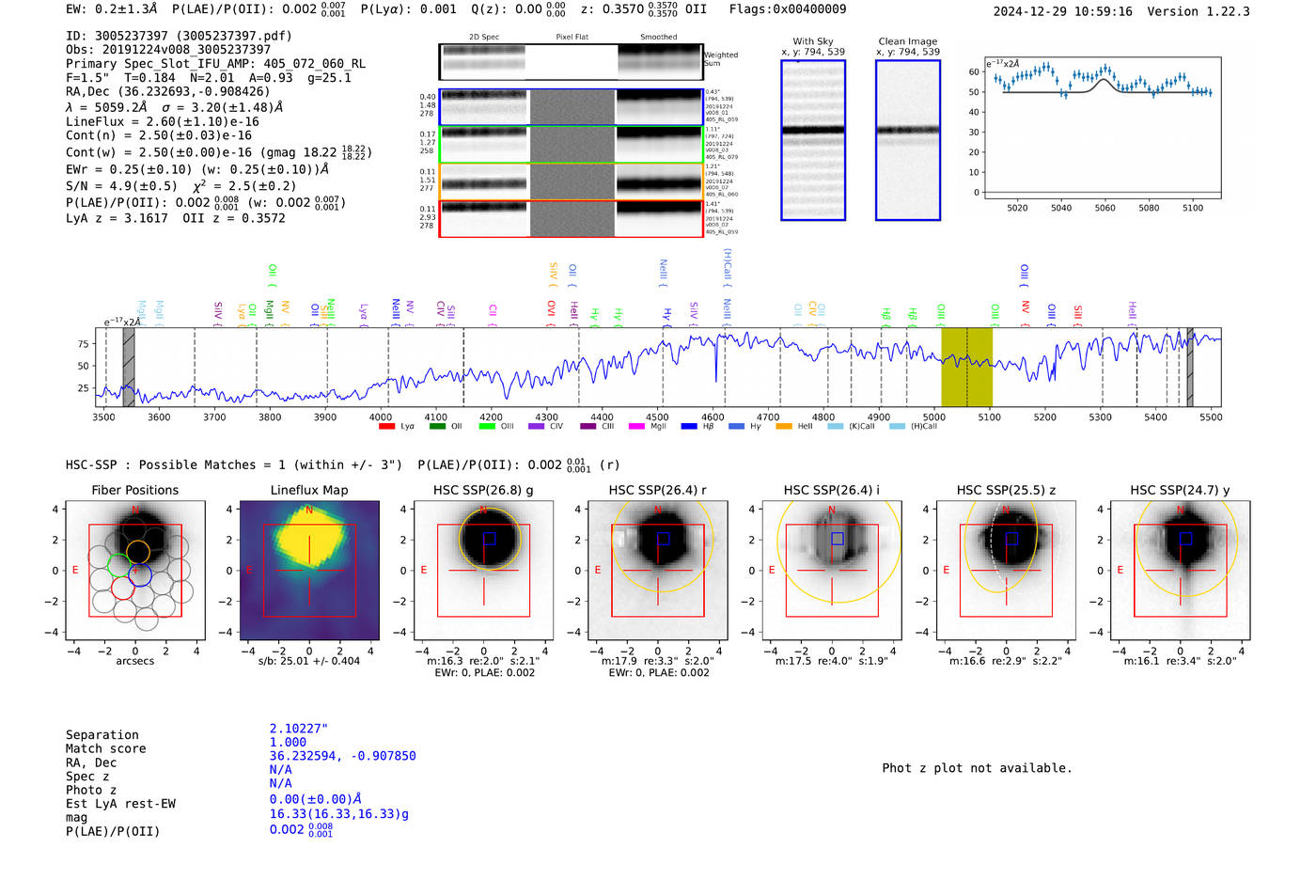
Task: Click the Primary Spec_Slot_IFU_AMP line
Action: tap(215, 63)
